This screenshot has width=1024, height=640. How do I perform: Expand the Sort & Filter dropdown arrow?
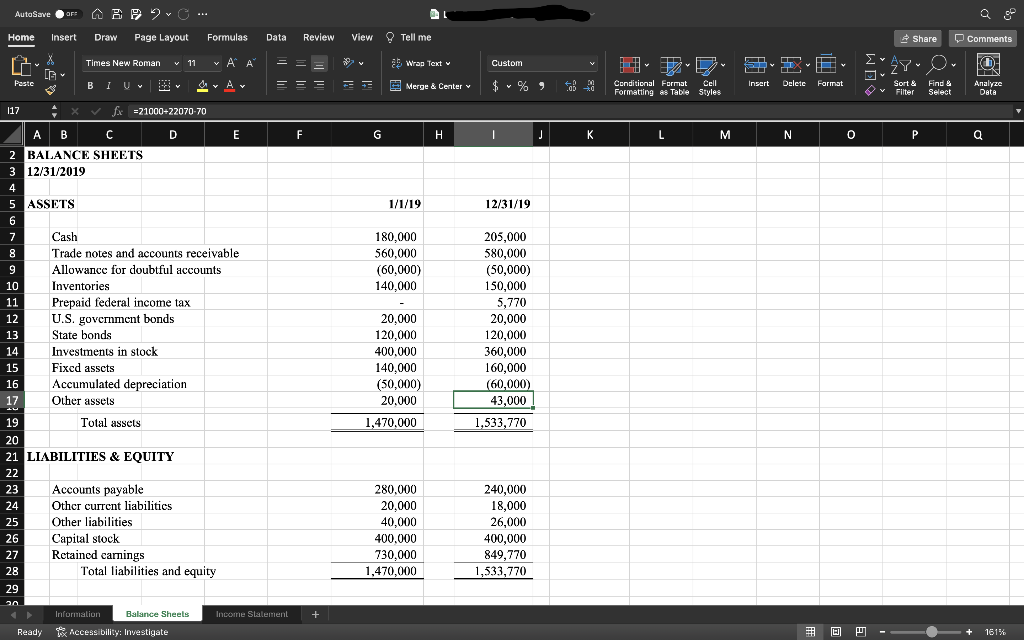(x=918, y=65)
